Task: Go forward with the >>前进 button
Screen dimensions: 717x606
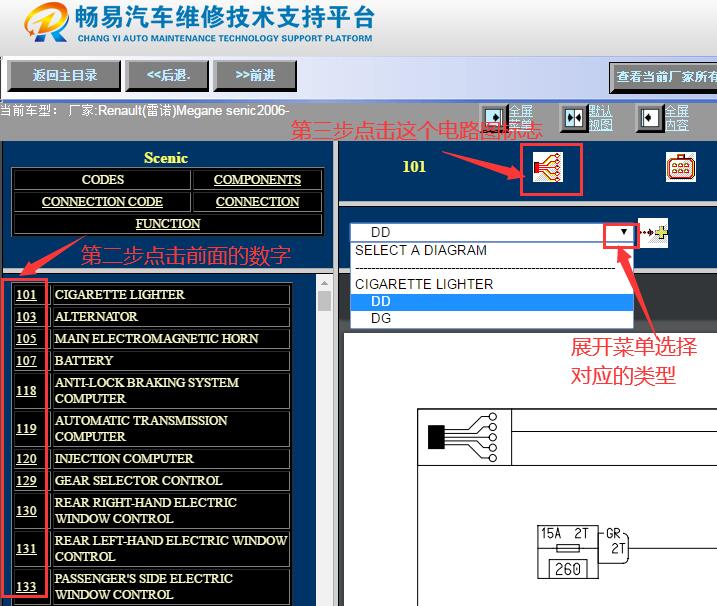Action: point(255,75)
